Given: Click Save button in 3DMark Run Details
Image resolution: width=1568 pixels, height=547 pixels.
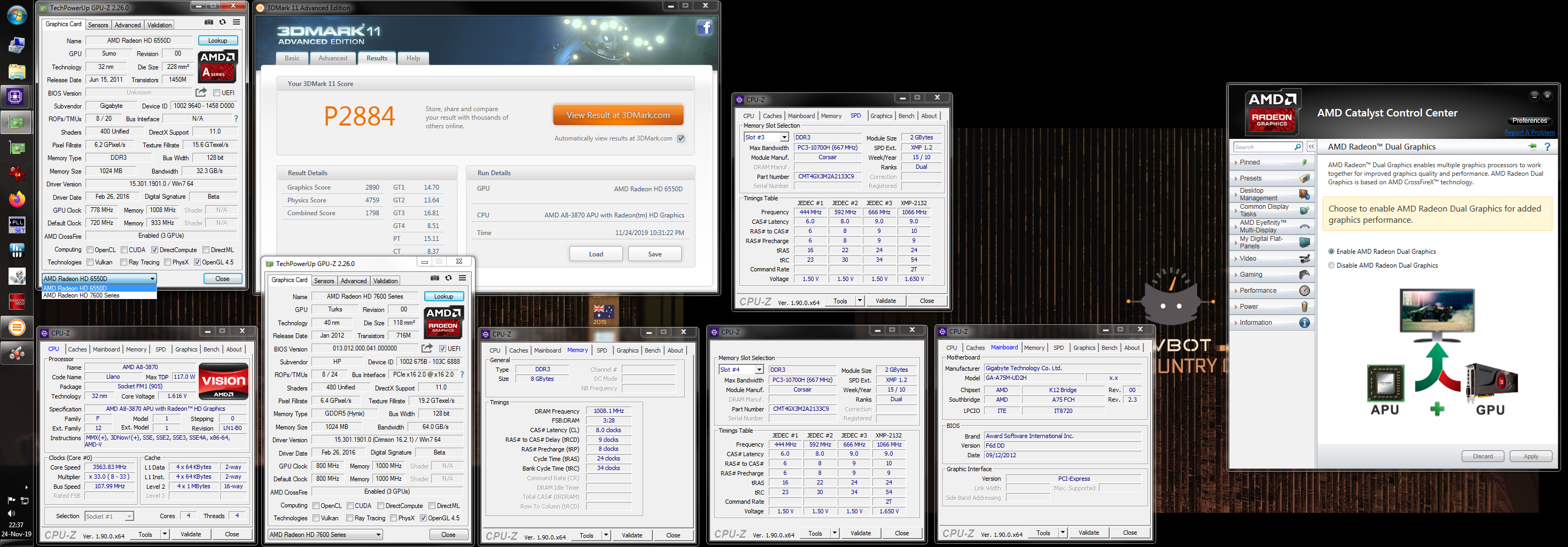Looking at the screenshot, I should [x=655, y=254].
